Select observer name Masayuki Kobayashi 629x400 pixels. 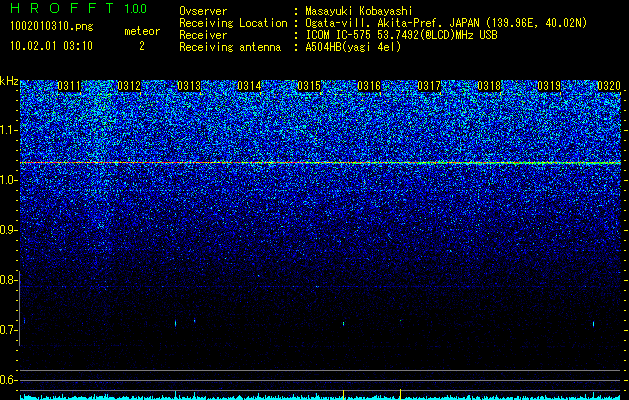pos(359,12)
